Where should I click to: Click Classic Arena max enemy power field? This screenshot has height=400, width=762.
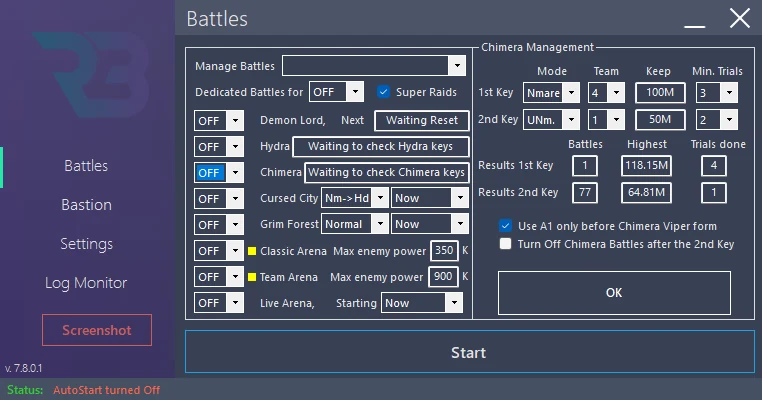point(444,250)
